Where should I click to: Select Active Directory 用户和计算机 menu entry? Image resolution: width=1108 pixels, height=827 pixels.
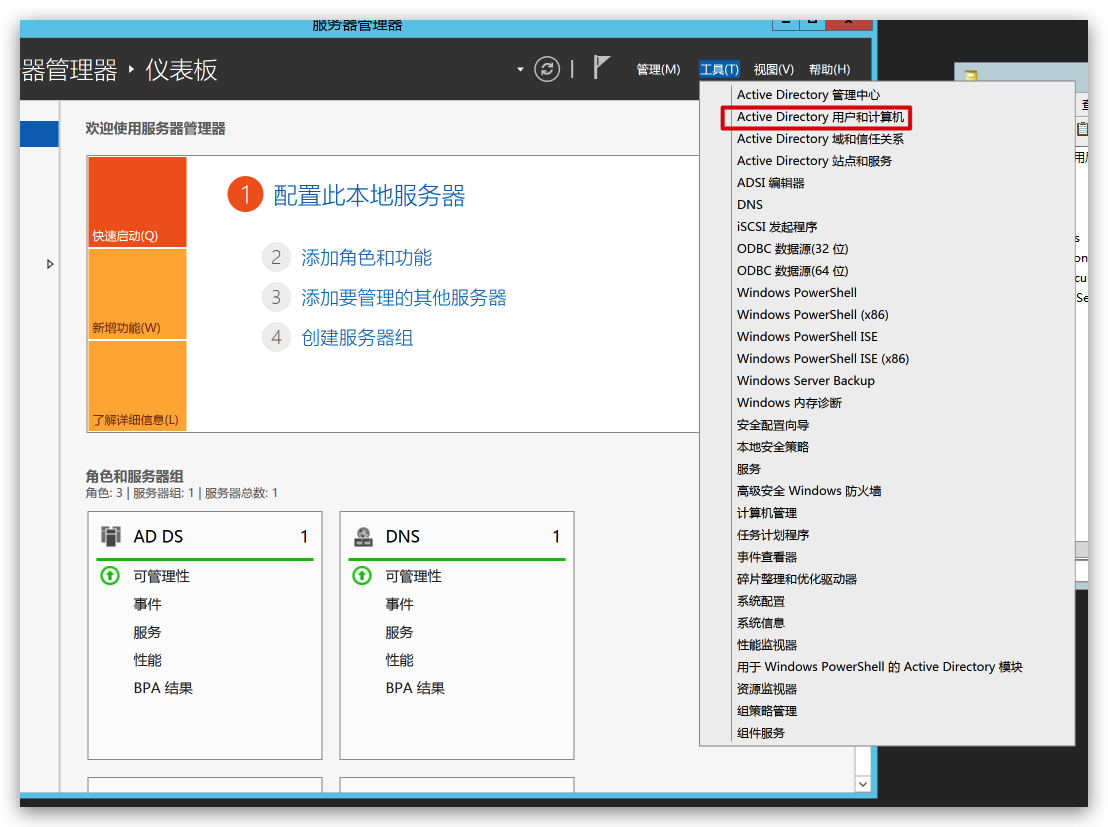click(820, 117)
